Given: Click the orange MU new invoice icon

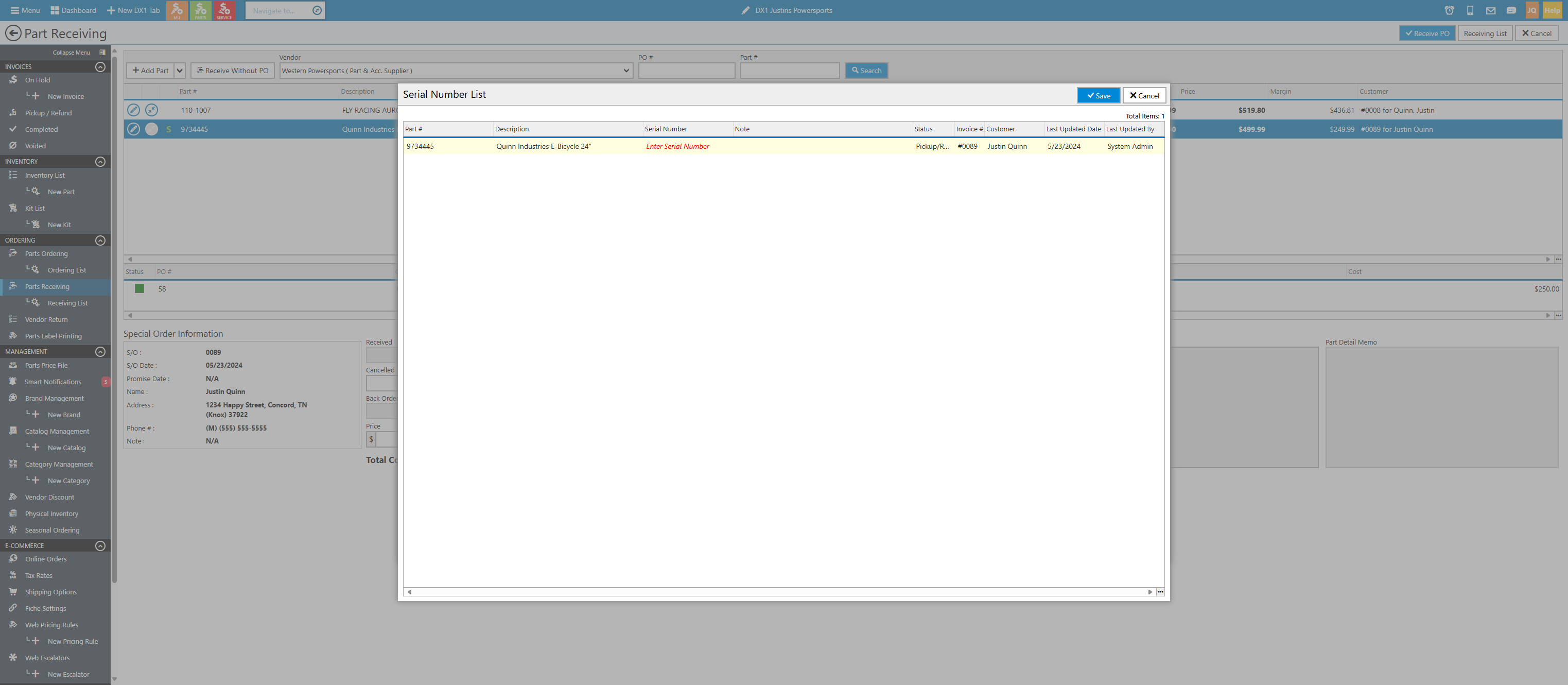Looking at the screenshot, I should click(177, 10).
